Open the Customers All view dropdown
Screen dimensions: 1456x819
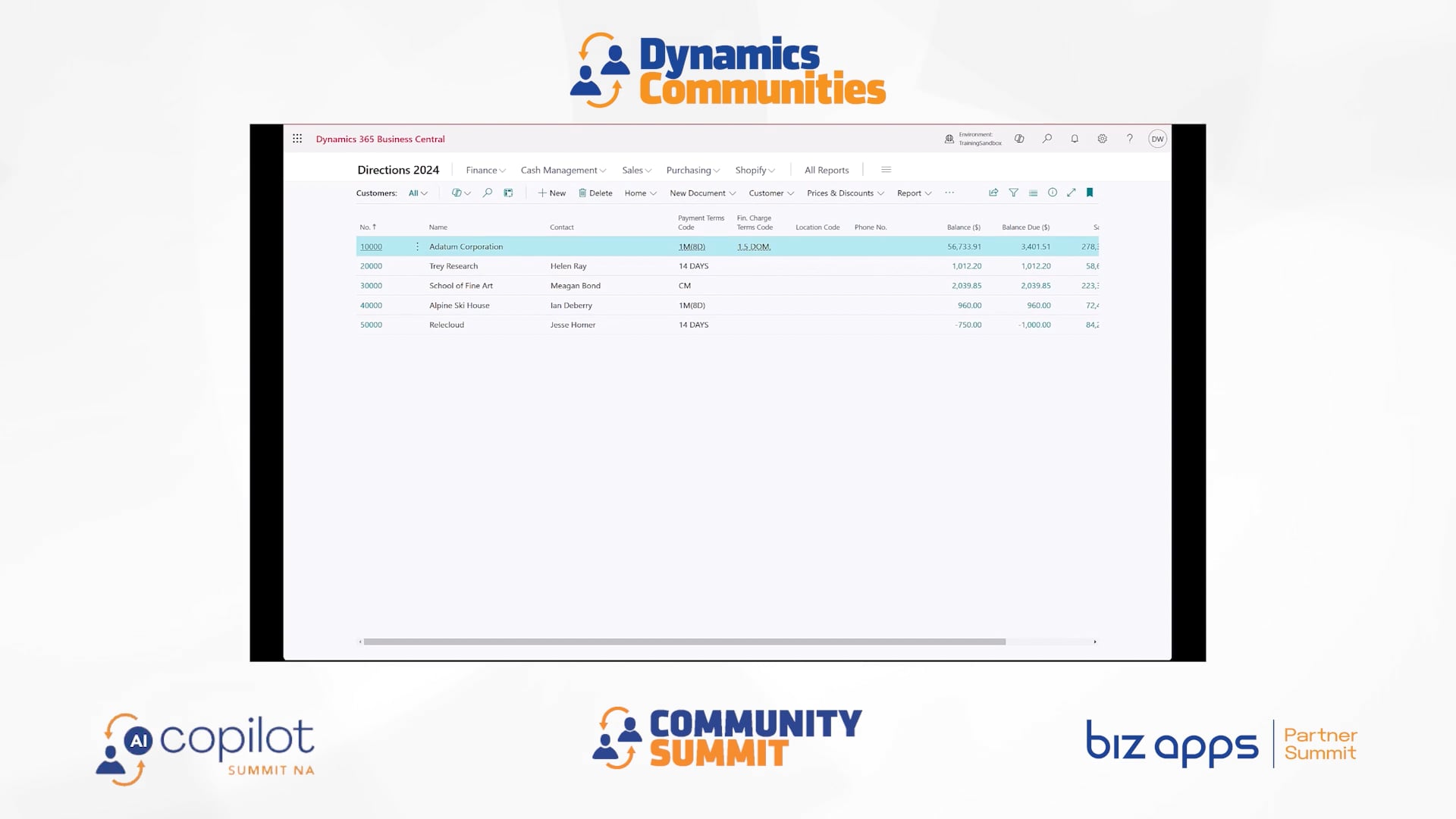(x=418, y=193)
